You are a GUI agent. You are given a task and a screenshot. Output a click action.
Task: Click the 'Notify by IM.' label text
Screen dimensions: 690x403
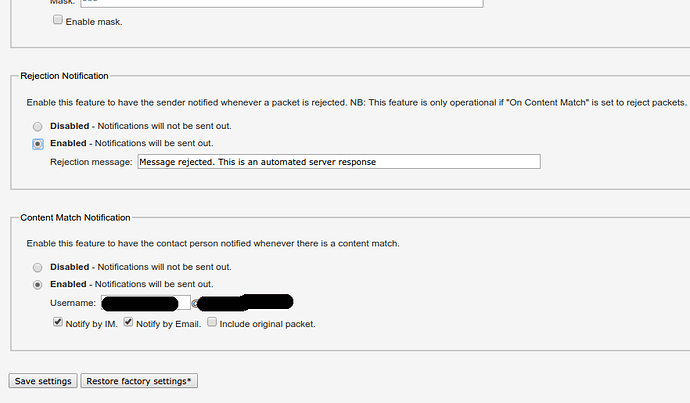point(92,324)
